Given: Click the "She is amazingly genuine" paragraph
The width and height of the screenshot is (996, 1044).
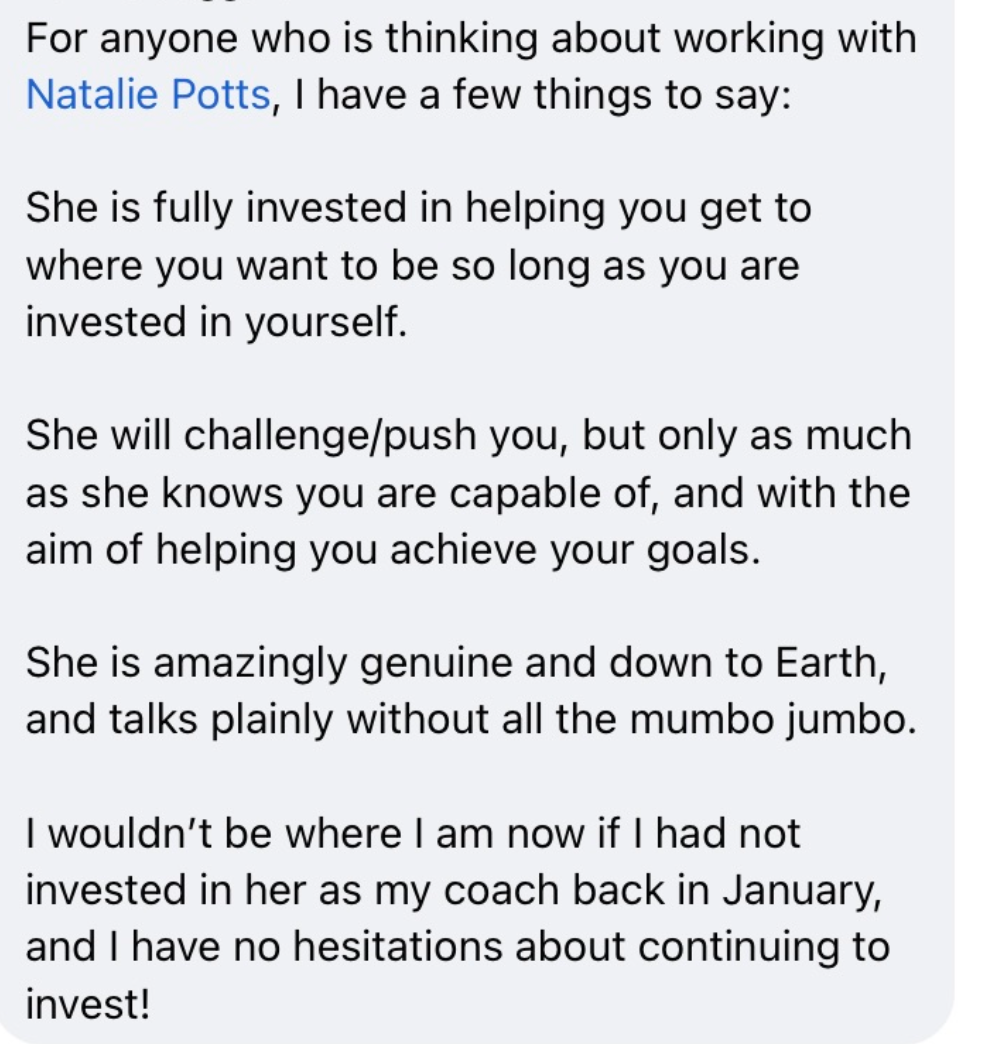Looking at the screenshot, I should (455, 664).
